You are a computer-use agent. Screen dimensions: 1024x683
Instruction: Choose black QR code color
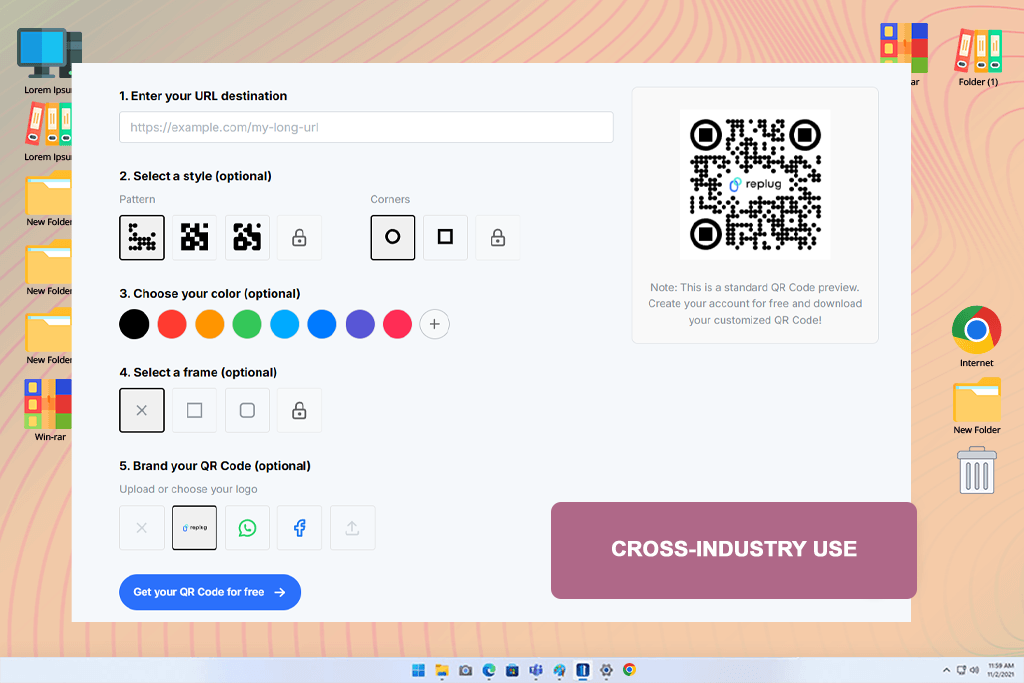pyautogui.click(x=135, y=324)
